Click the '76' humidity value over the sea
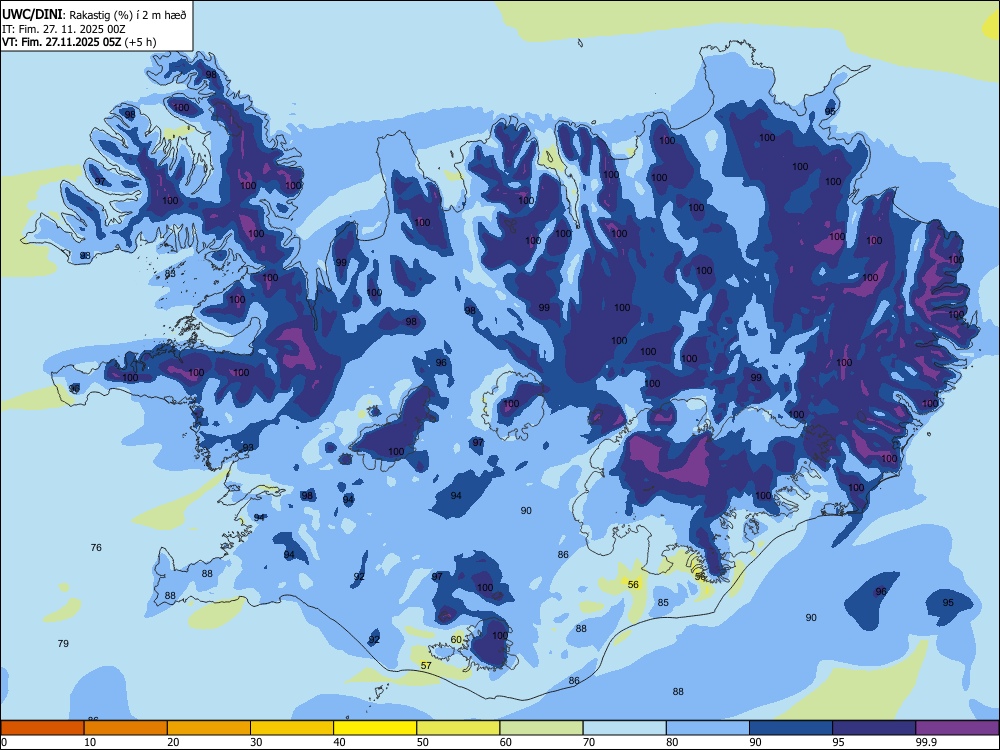 coord(96,548)
